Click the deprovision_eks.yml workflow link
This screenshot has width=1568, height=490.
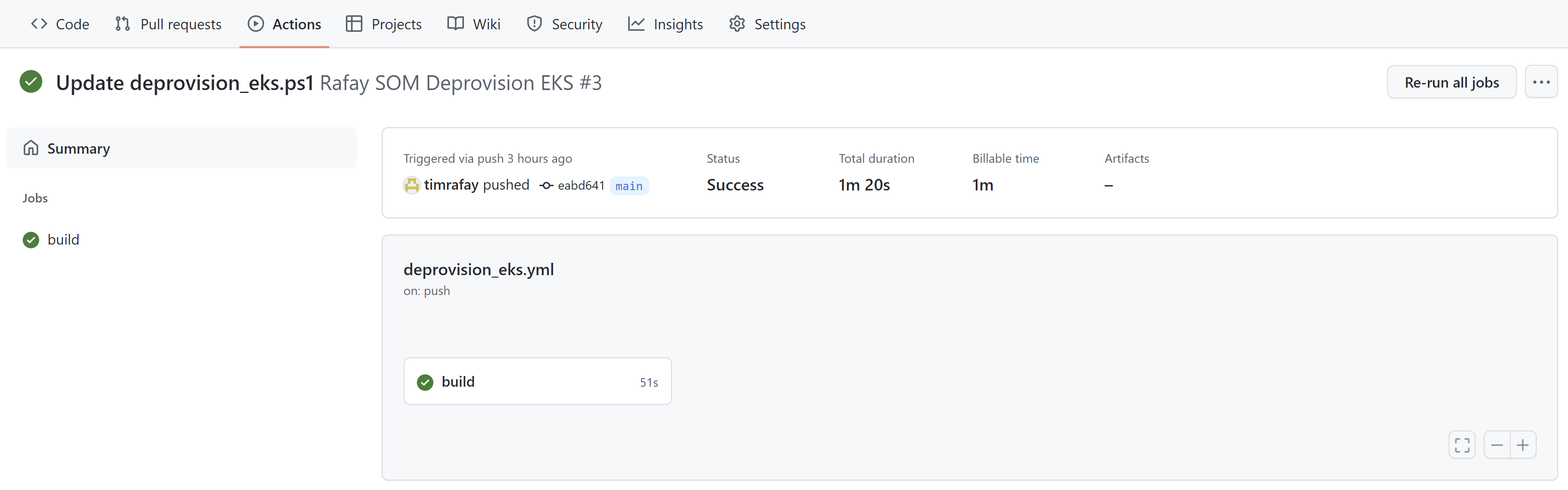coord(478,268)
